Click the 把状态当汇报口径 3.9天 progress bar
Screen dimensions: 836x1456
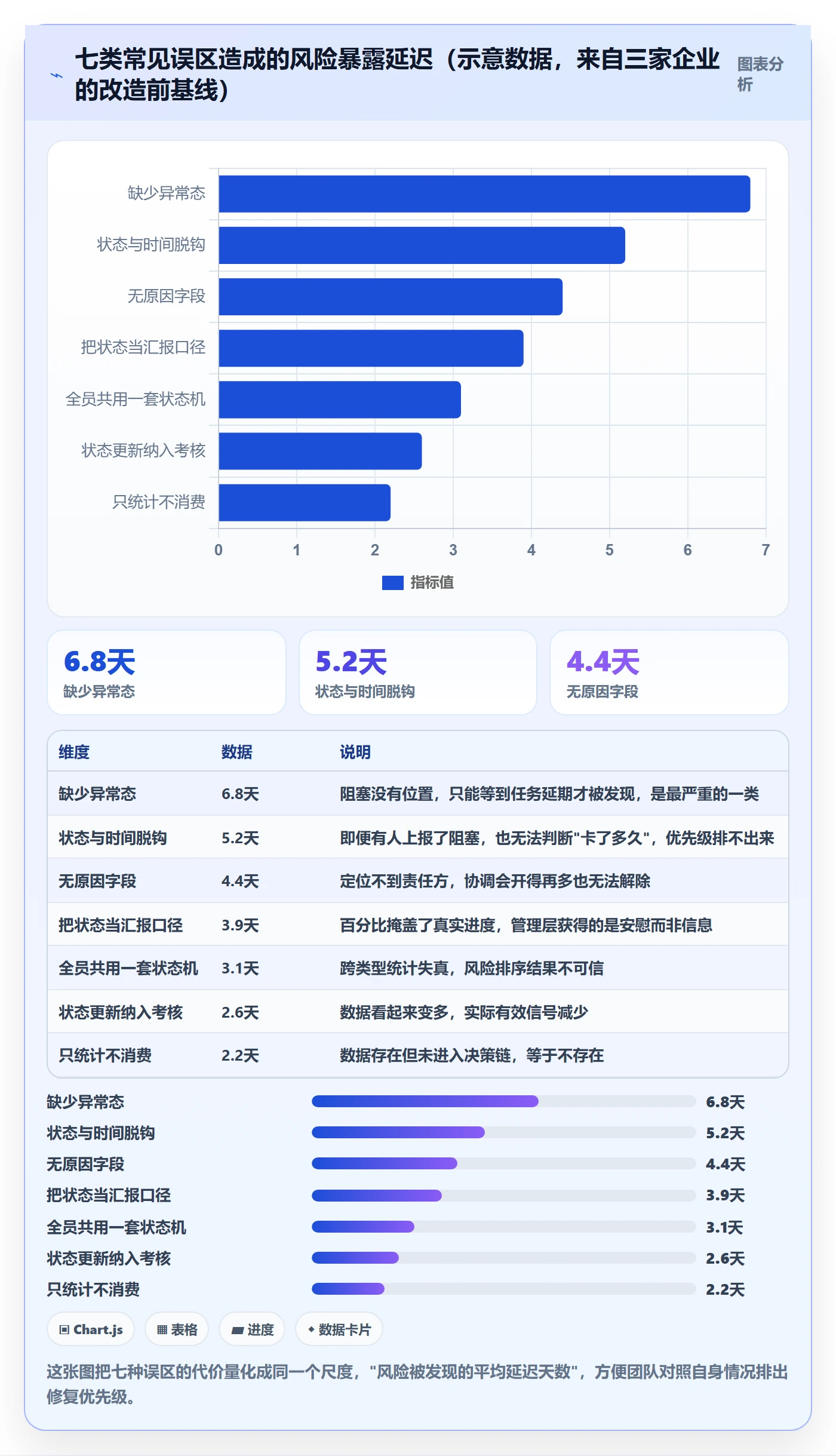[x=504, y=1196]
